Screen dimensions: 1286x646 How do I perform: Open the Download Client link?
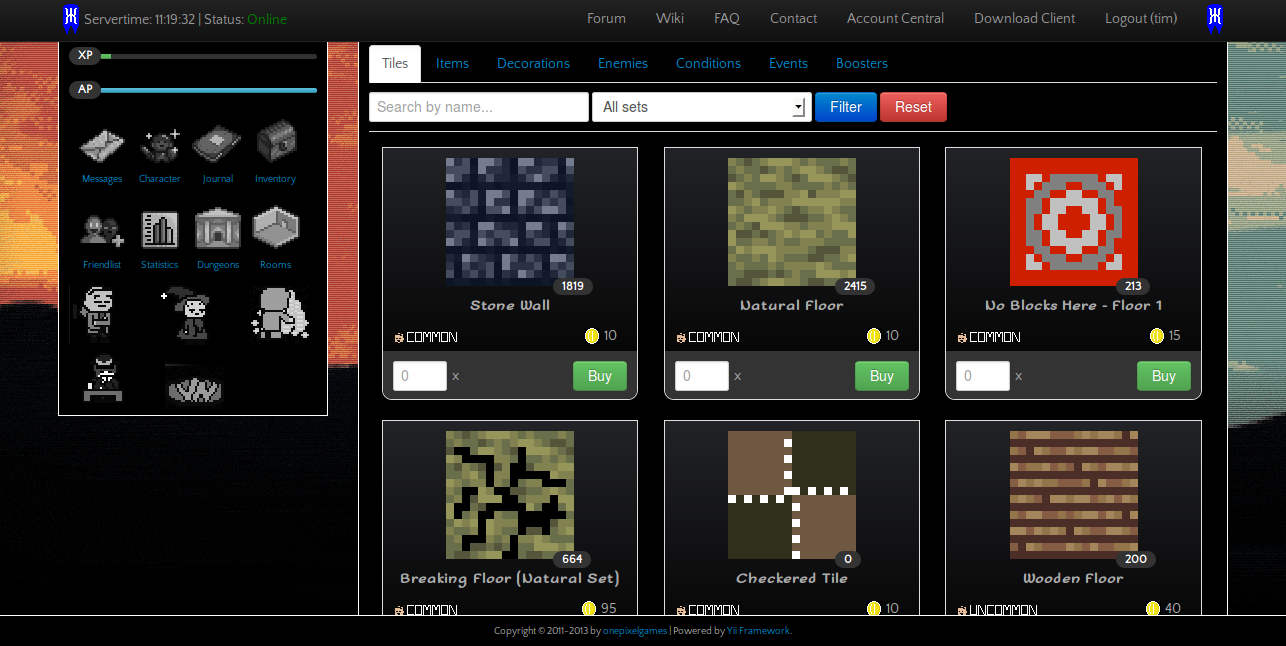click(1025, 19)
